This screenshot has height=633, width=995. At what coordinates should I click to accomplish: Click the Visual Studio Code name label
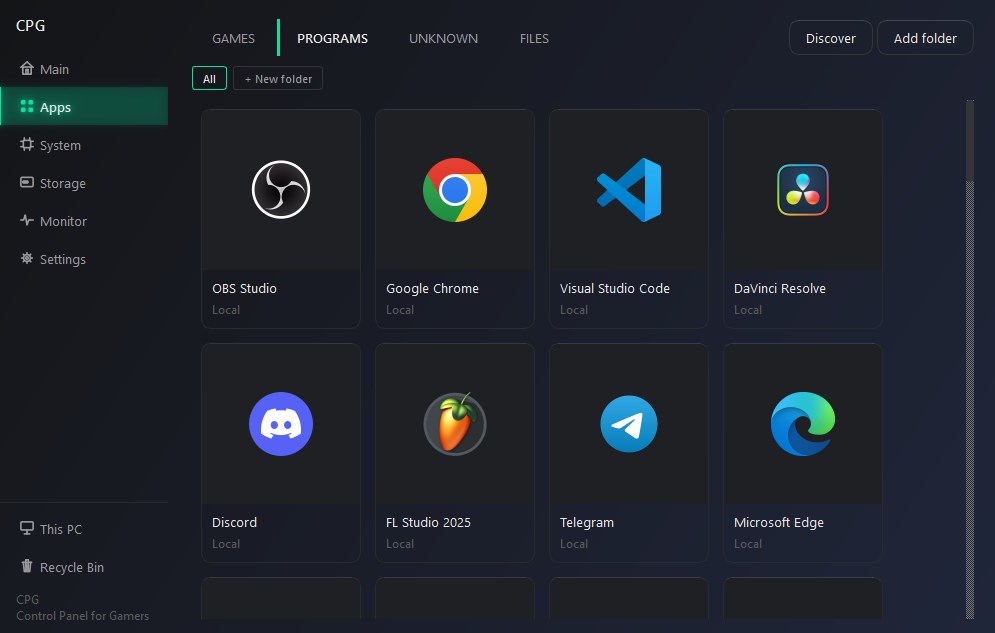(614, 289)
